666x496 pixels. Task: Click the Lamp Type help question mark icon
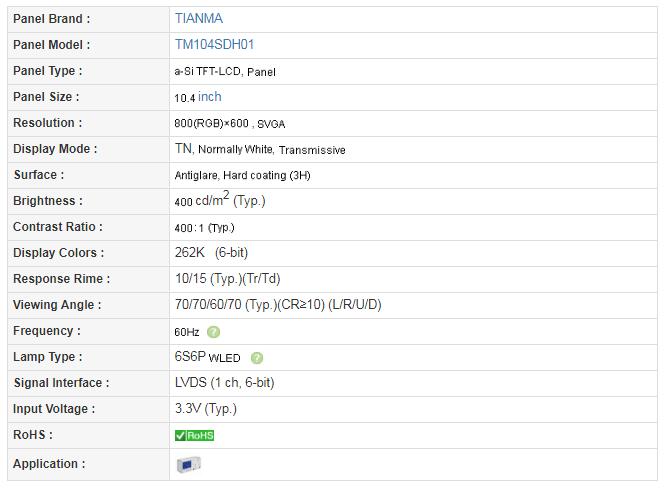tap(257, 358)
